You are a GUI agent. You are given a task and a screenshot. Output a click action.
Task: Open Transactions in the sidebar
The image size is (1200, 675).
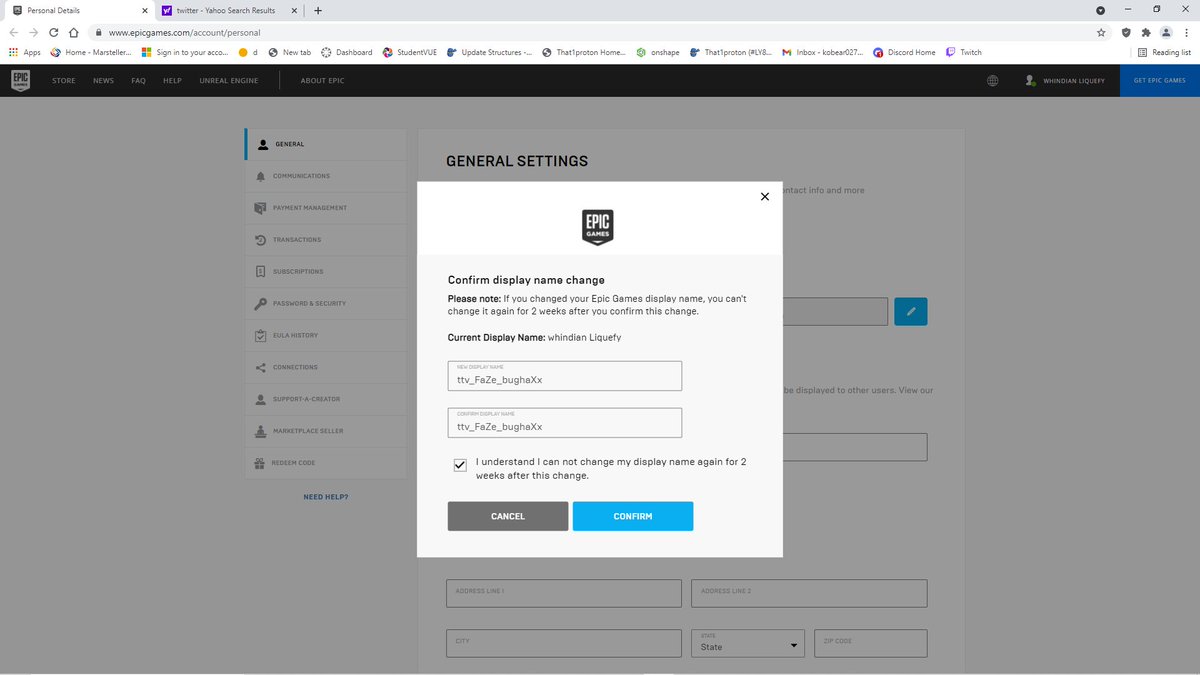[326, 240]
